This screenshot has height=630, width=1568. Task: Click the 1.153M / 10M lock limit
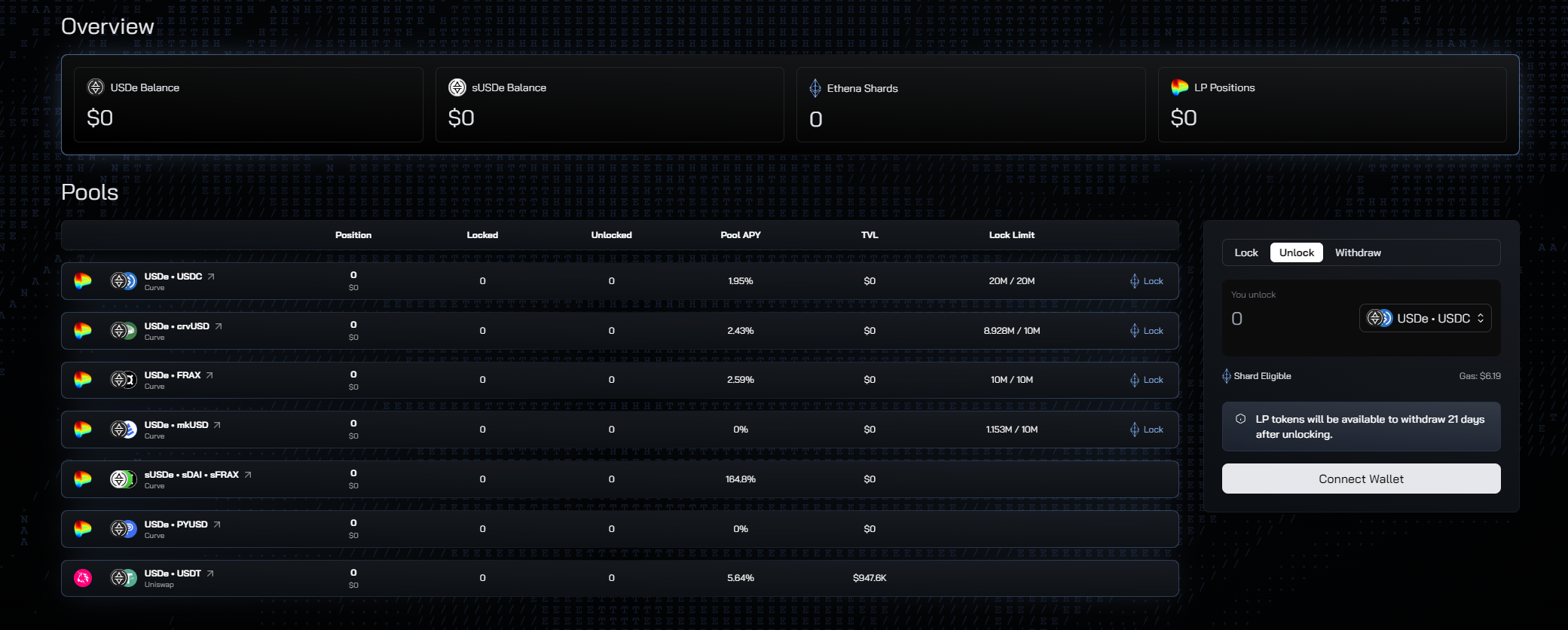coord(1012,430)
